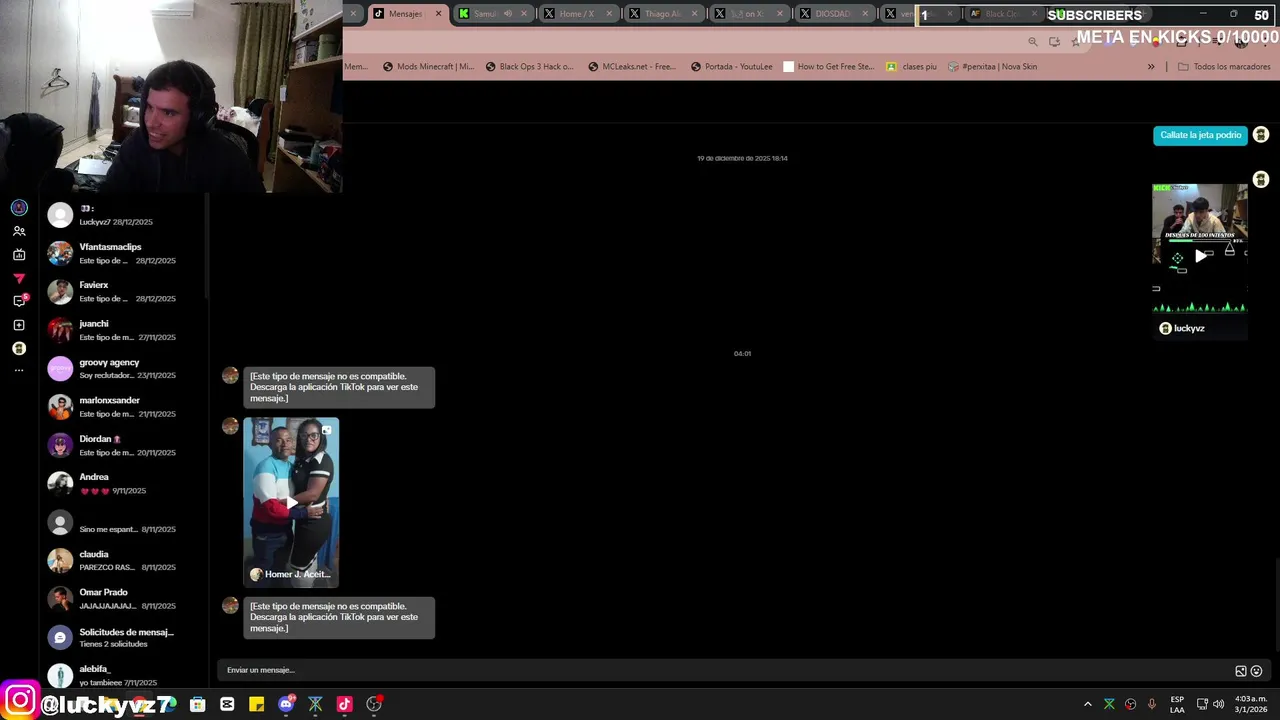The height and width of the screenshot is (720, 1280).
Task: Open Sticky Notes from the taskbar
Action: tap(256, 704)
